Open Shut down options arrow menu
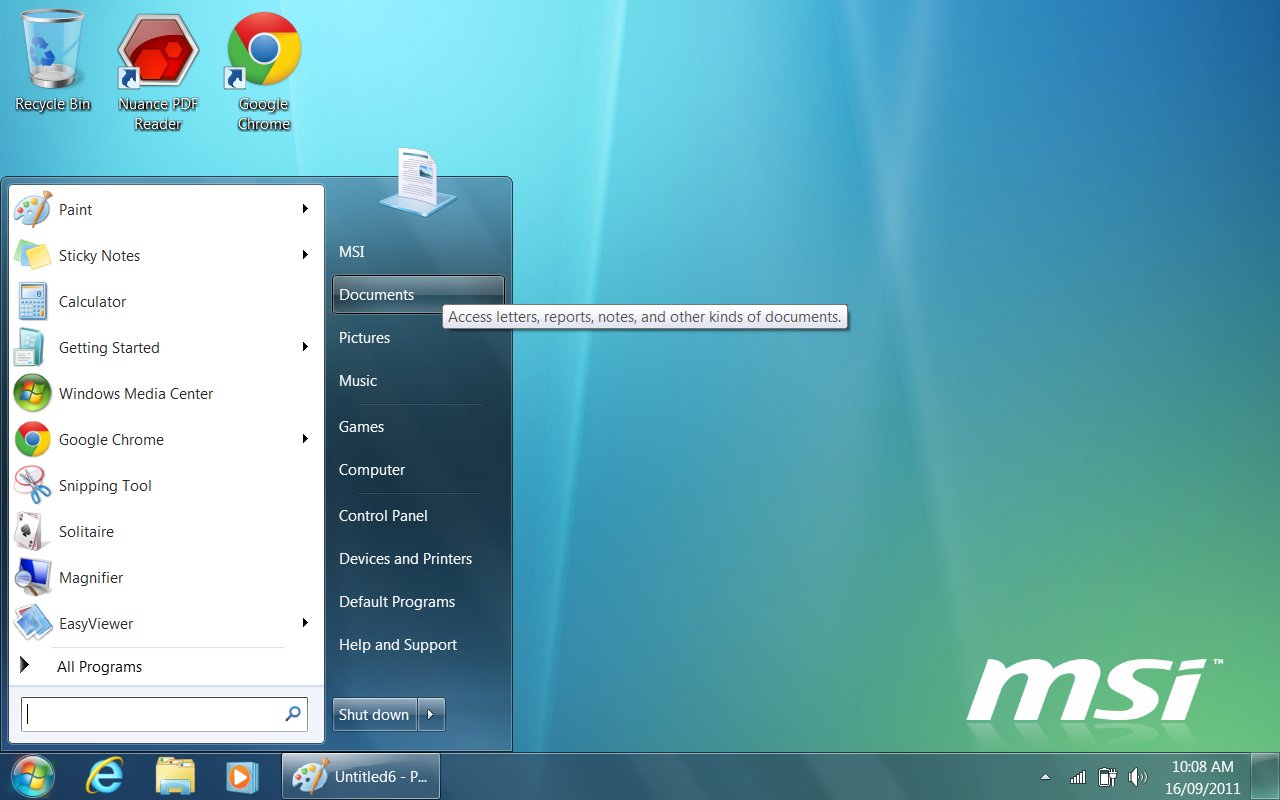1280x800 pixels. coord(431,714)
